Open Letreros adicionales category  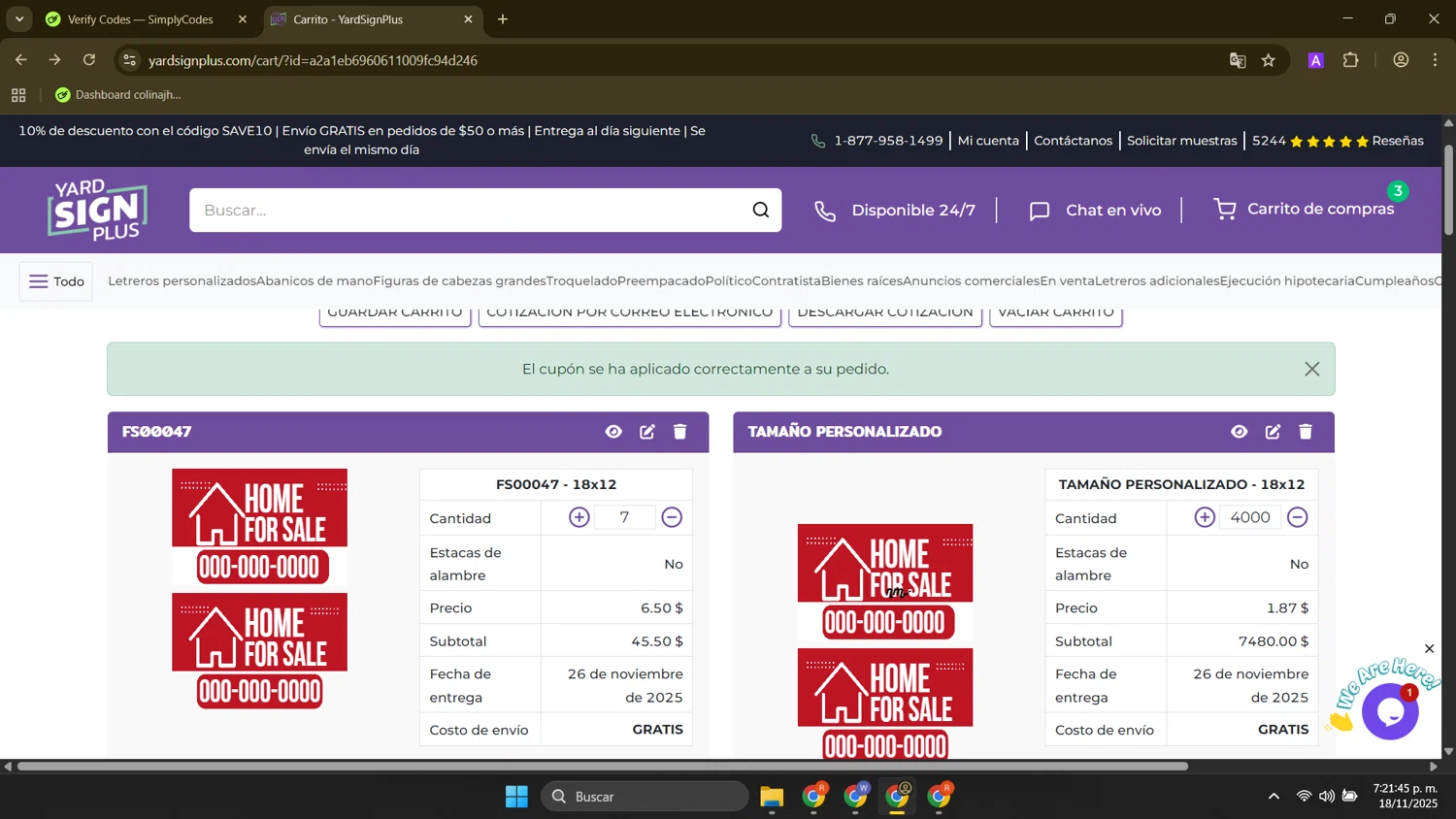click(x=1157, y=280)
